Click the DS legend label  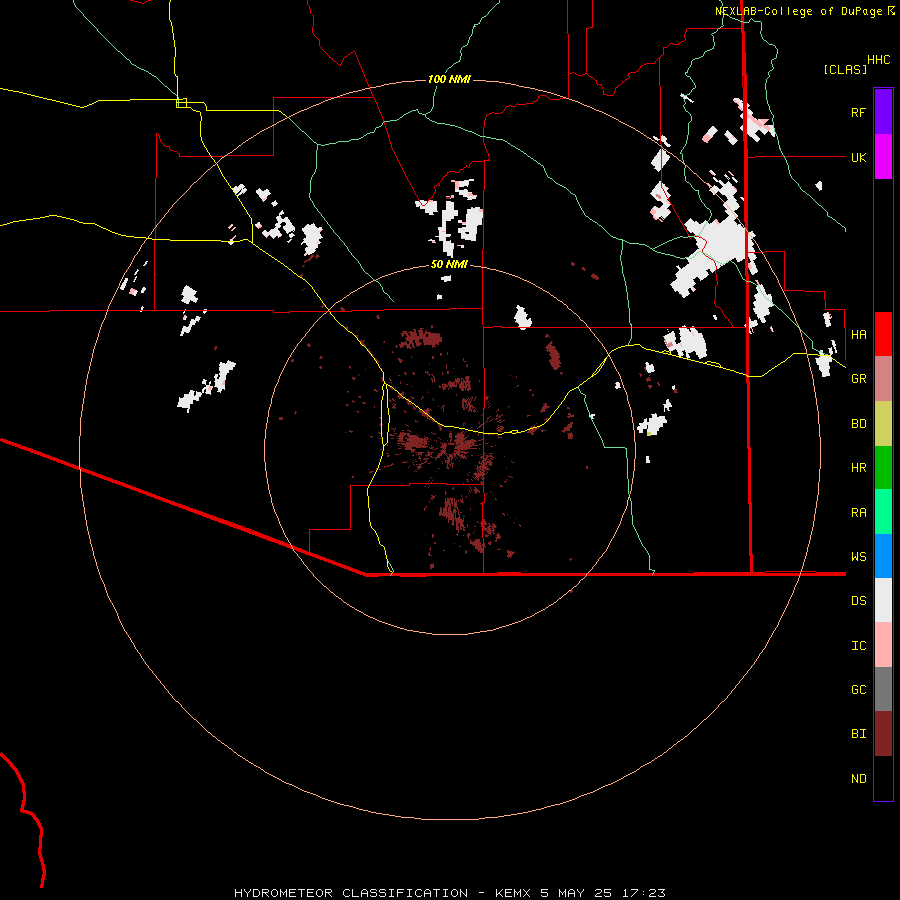point(858,601)
